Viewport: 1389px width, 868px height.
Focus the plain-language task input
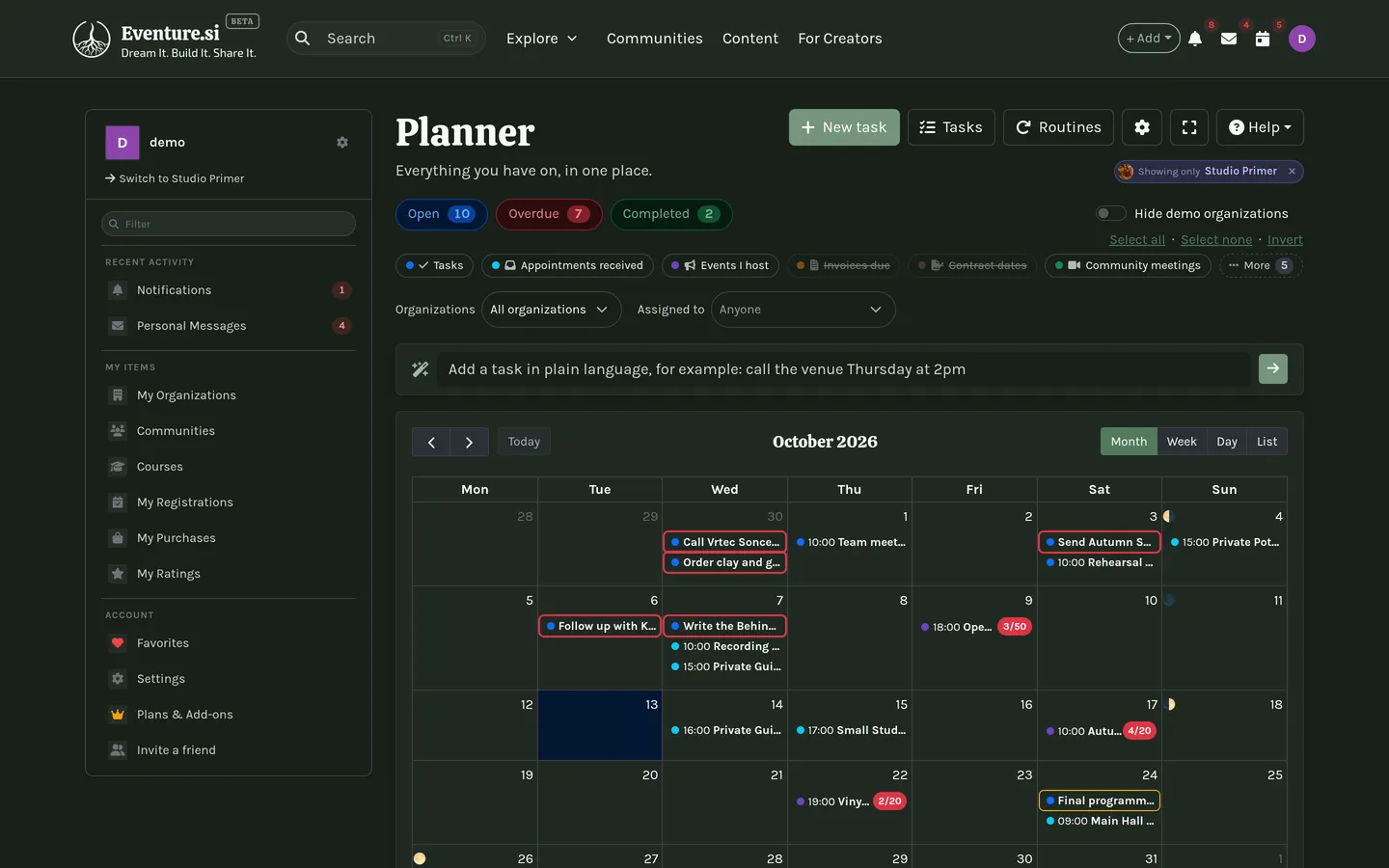(x=844, y=369)
